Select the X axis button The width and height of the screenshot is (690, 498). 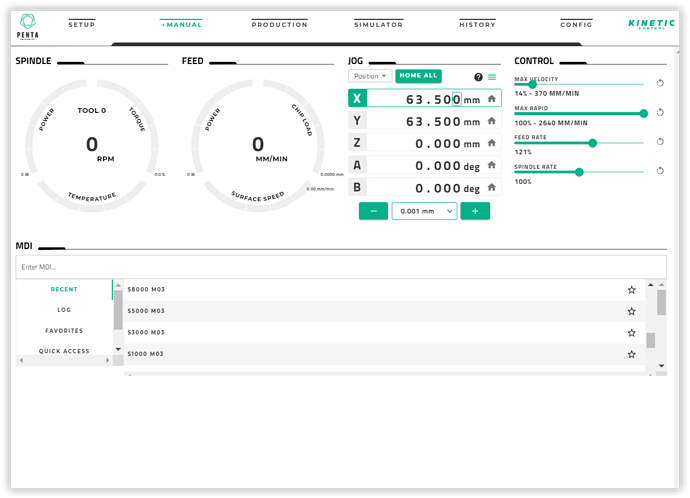point(357,98)
